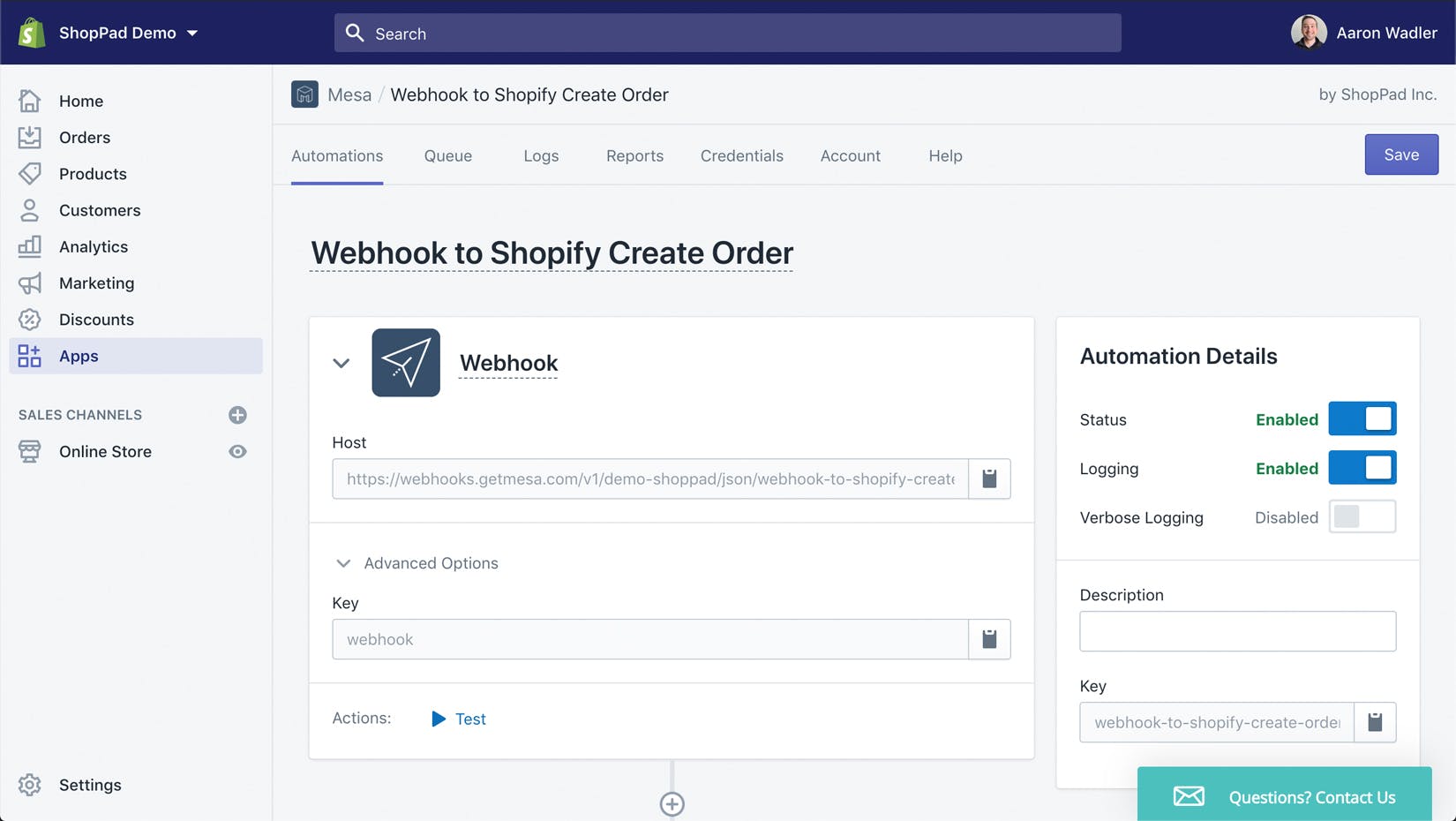Save the automation
The width and height of the screenshot is (1456, 821).
[x=1401, y=154]
